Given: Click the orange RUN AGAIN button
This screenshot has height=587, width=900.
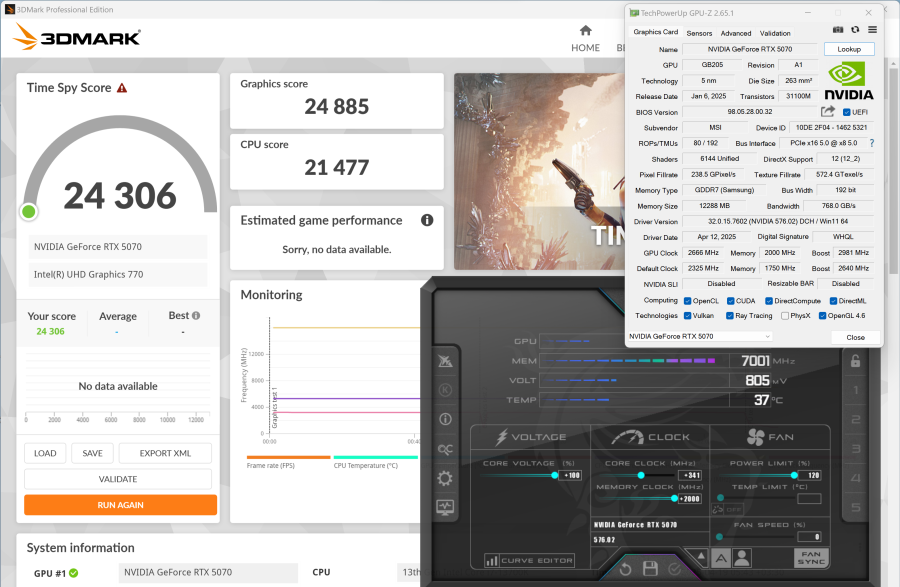Looking at the screenshot, I should click(x=121, y=505).
